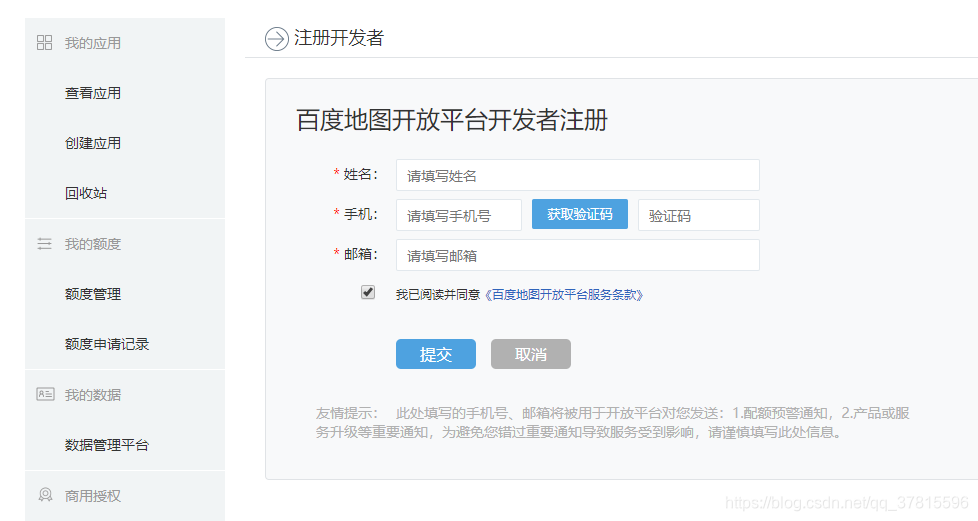Click the arrow circle icon beside 注册开发者

(276, 39)
